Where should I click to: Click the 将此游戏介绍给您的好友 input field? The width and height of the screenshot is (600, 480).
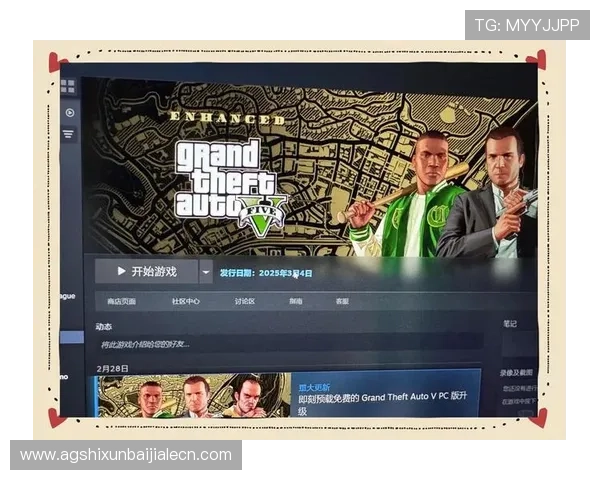point(289,344)
